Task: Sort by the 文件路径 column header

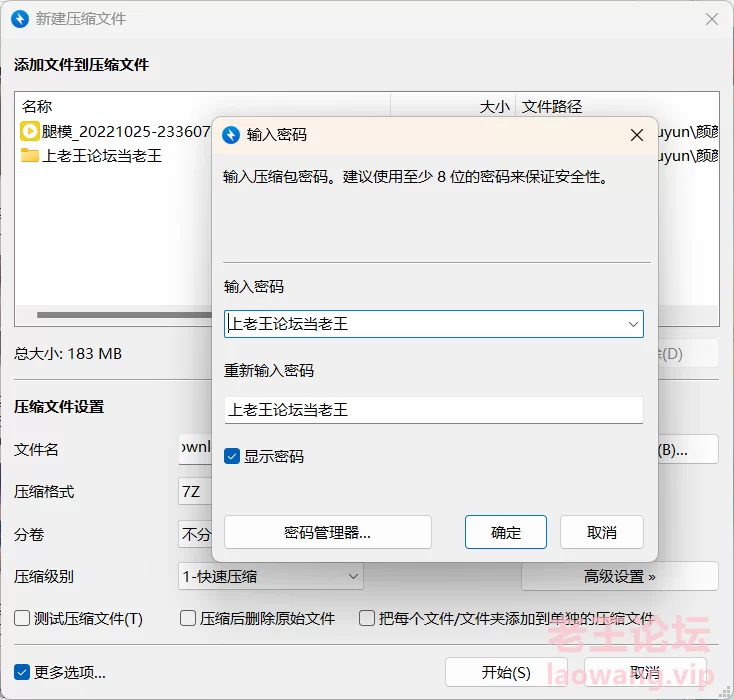Action: tap(617, 106)
